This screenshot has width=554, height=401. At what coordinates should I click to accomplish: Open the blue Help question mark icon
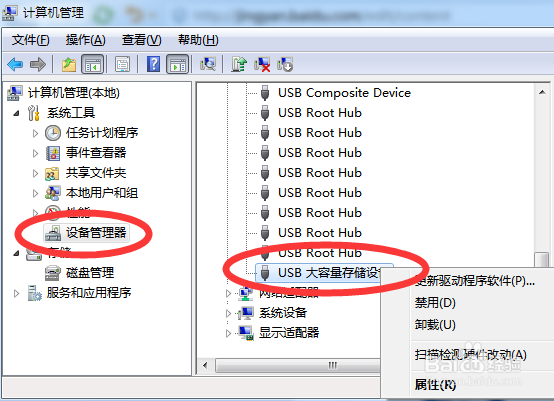pyautogui.click(x=153, y=64)
